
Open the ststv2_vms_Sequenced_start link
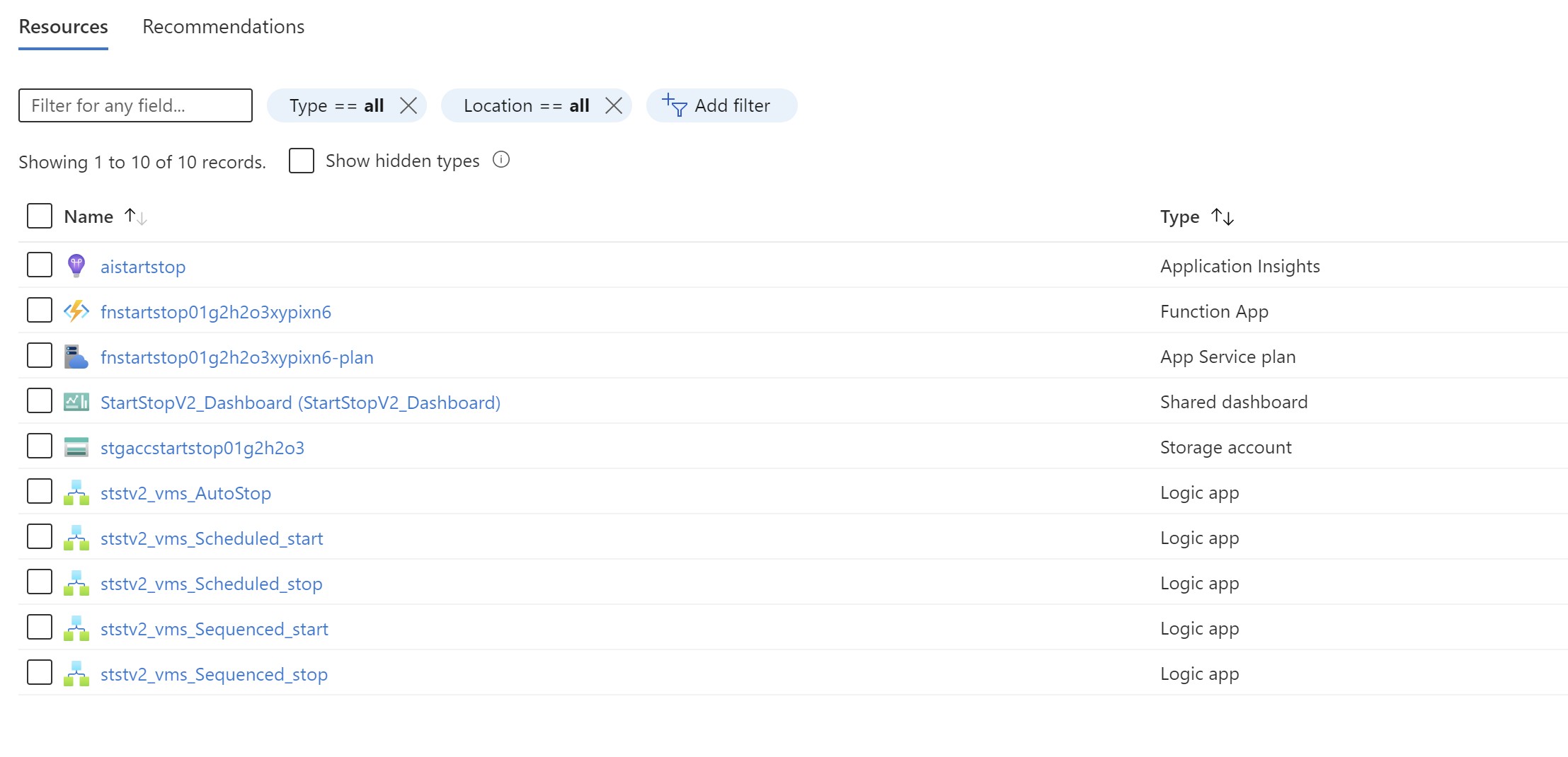click(214, 629)
